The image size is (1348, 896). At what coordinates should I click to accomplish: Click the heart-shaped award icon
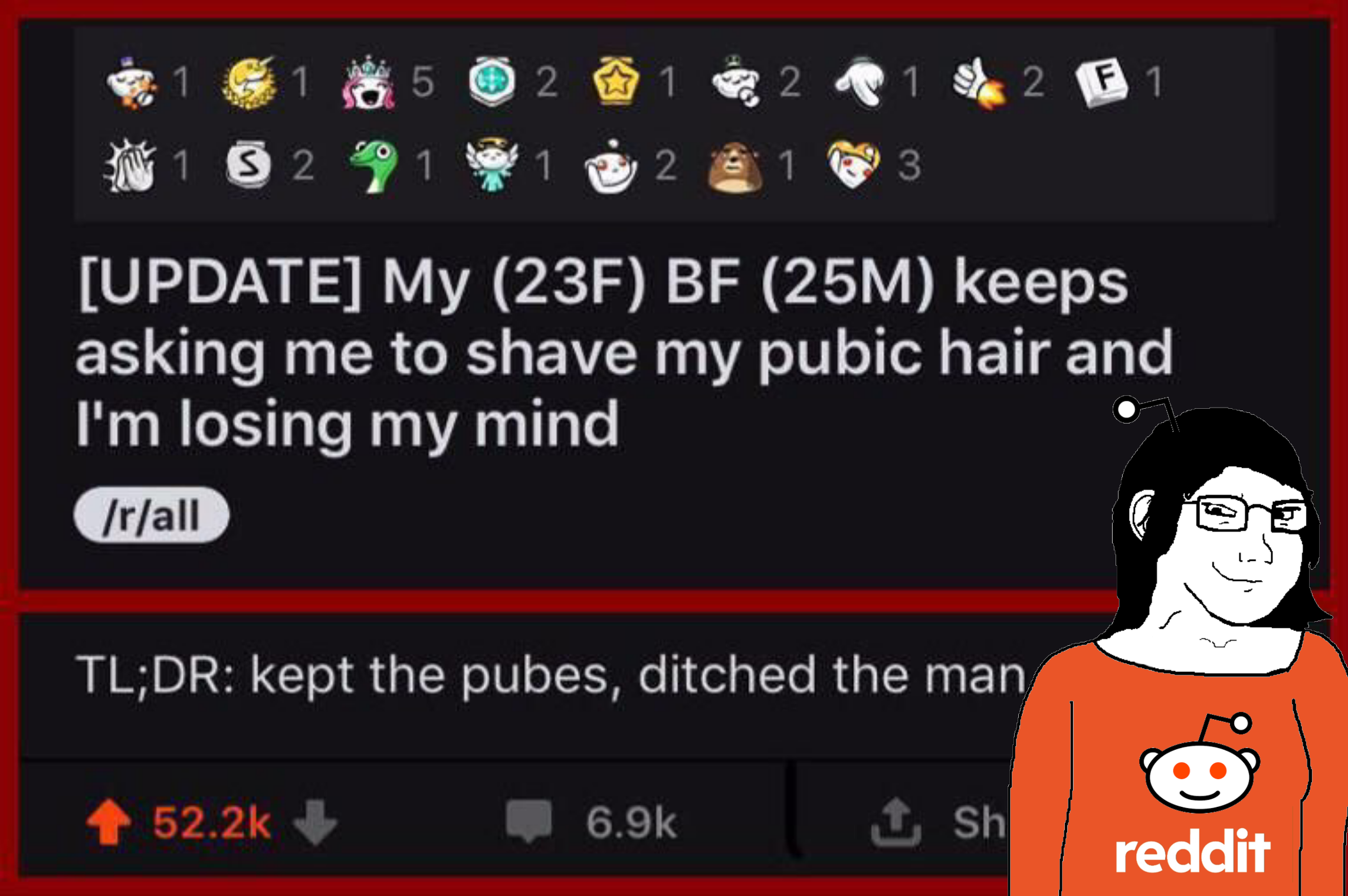tap(853, 165)
